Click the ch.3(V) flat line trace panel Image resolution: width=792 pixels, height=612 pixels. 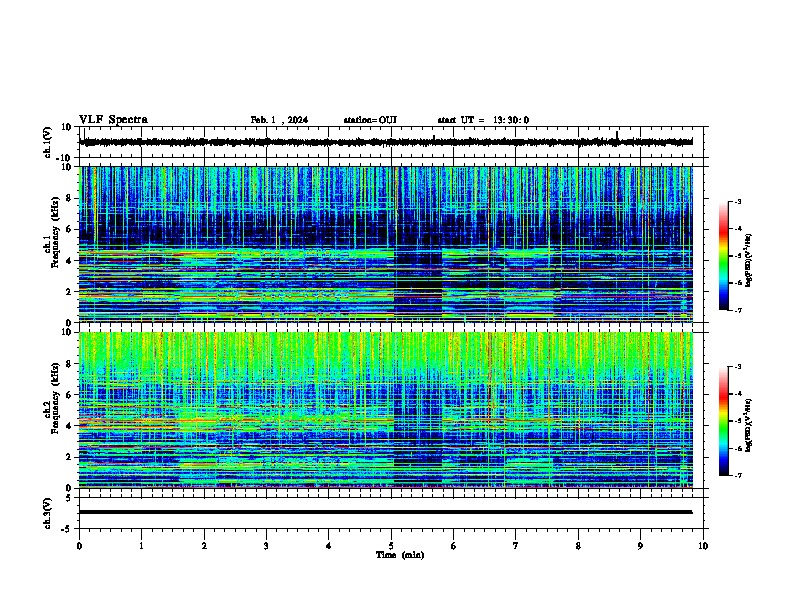391,513
